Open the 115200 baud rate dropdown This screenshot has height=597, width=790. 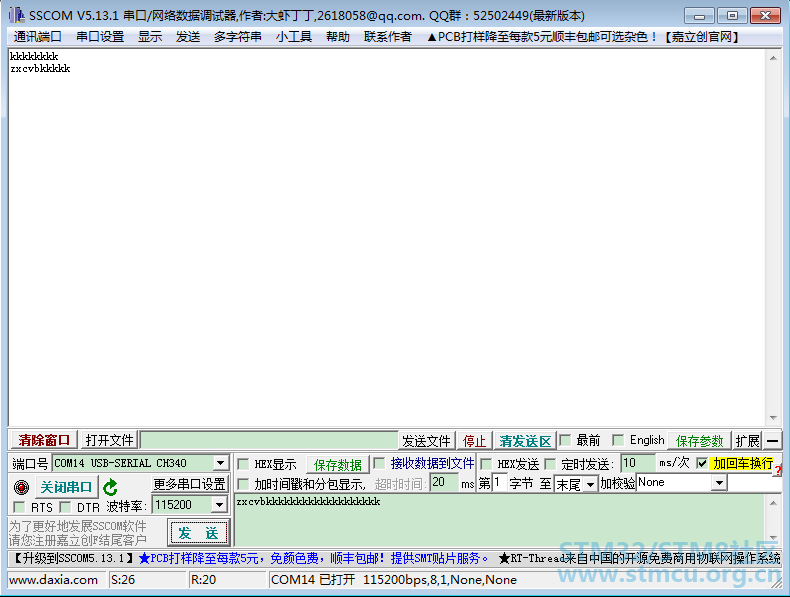(x=219, y=504)
